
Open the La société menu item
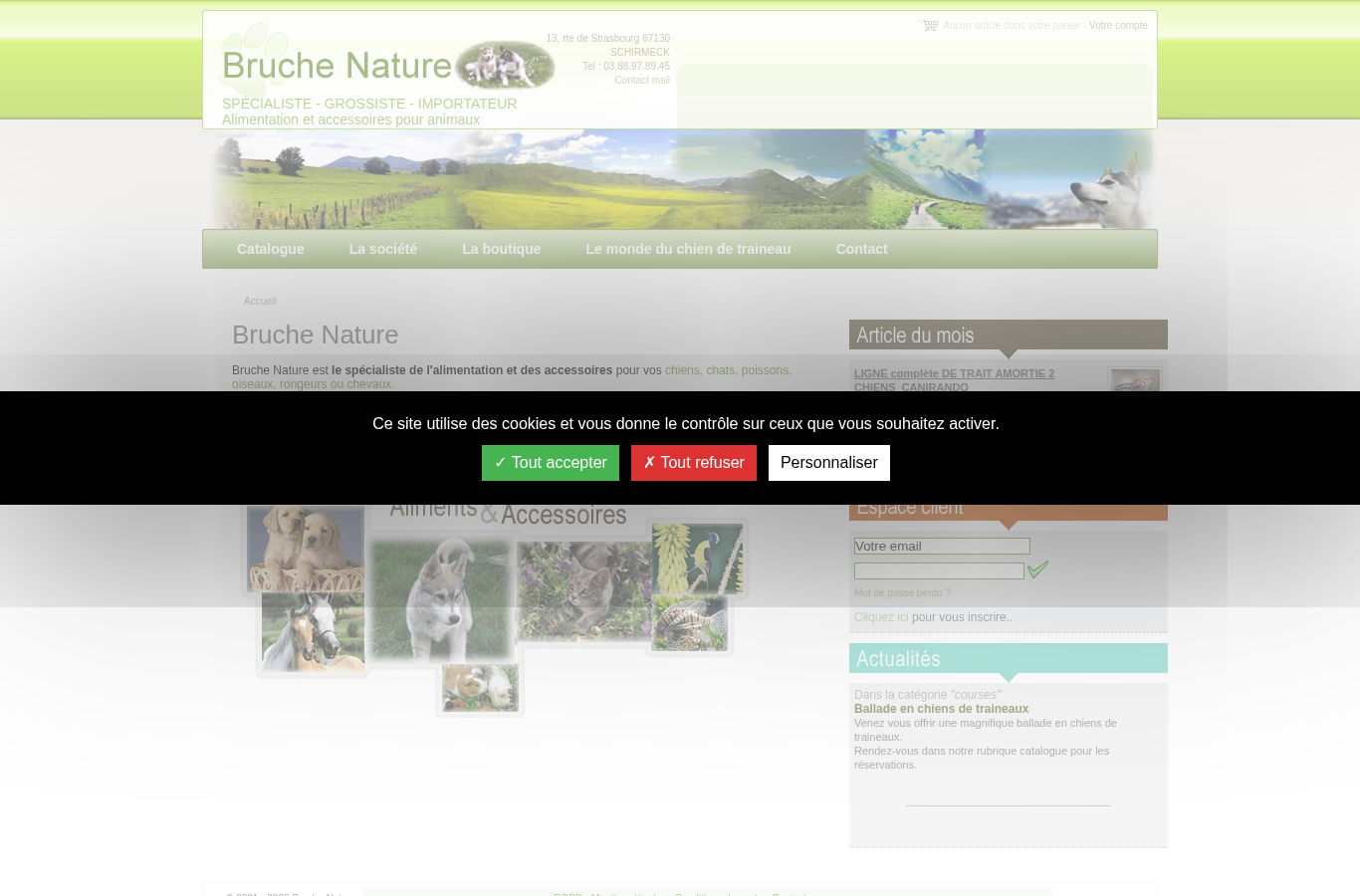(x=383, y=249)
